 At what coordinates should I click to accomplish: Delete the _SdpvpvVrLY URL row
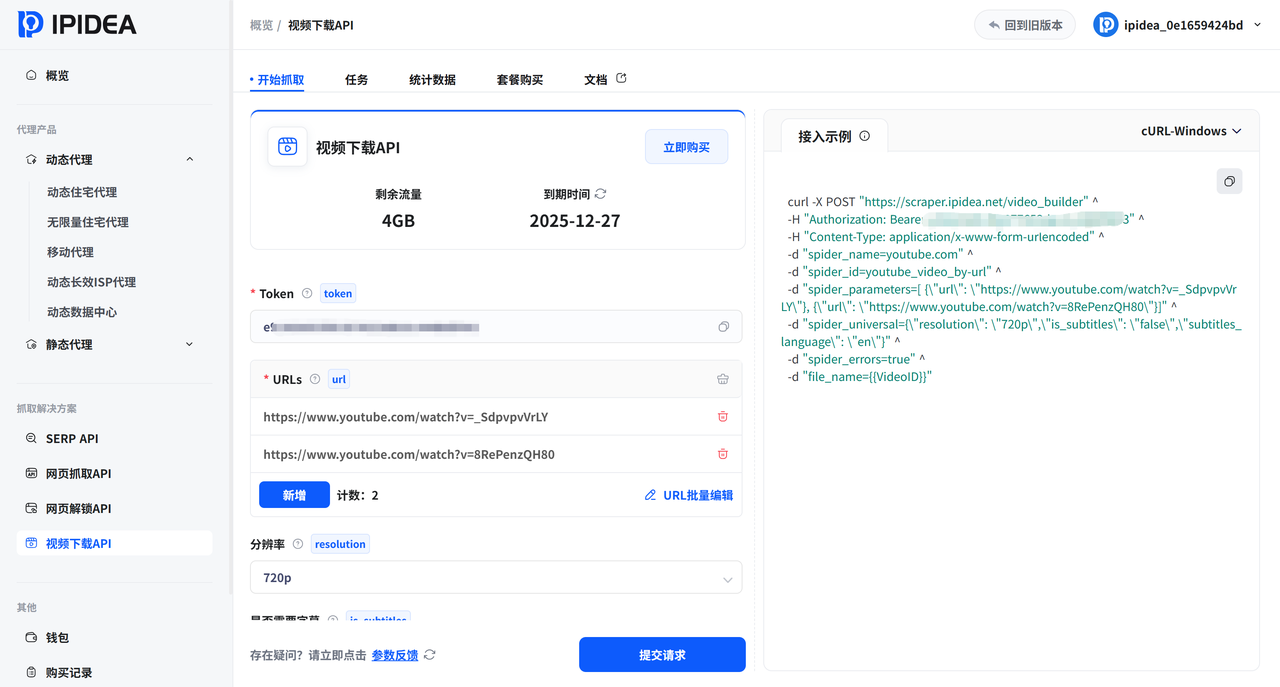click(x=723, y=417)
